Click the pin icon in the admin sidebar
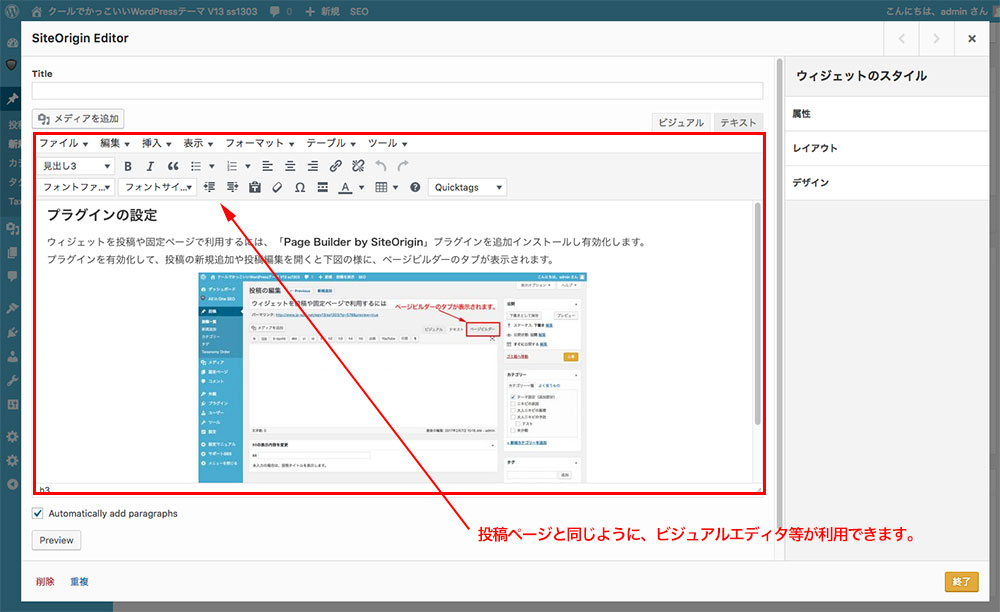 click(x=12, y=98)
